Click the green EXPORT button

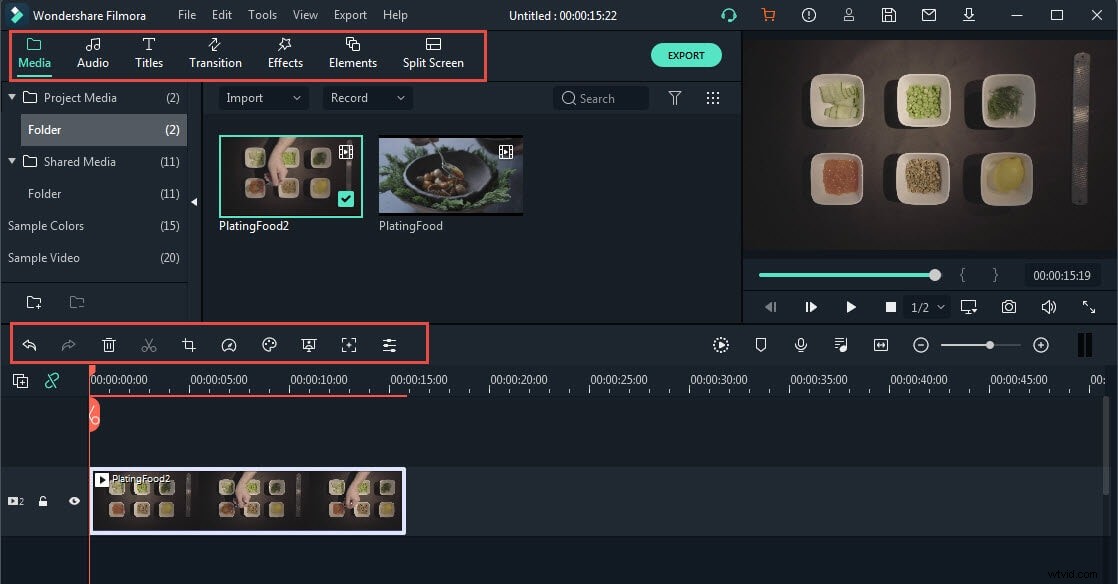[686, 55]
